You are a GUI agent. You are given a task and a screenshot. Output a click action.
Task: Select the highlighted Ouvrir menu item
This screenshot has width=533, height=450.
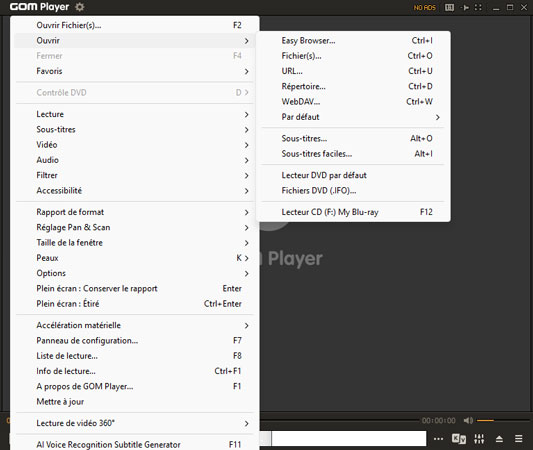pyautogui.click(x=135, y=40)
